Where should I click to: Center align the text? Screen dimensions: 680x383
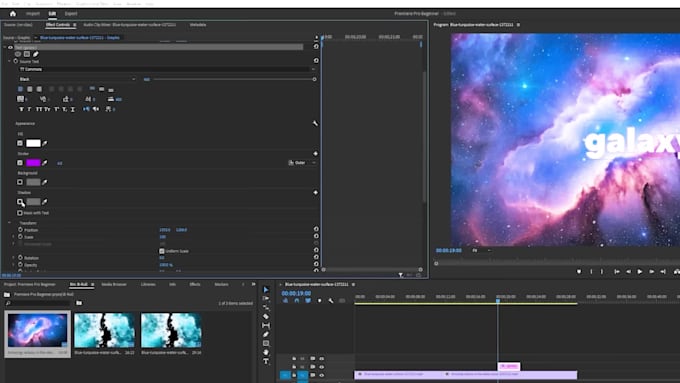[x=29, y=89]
